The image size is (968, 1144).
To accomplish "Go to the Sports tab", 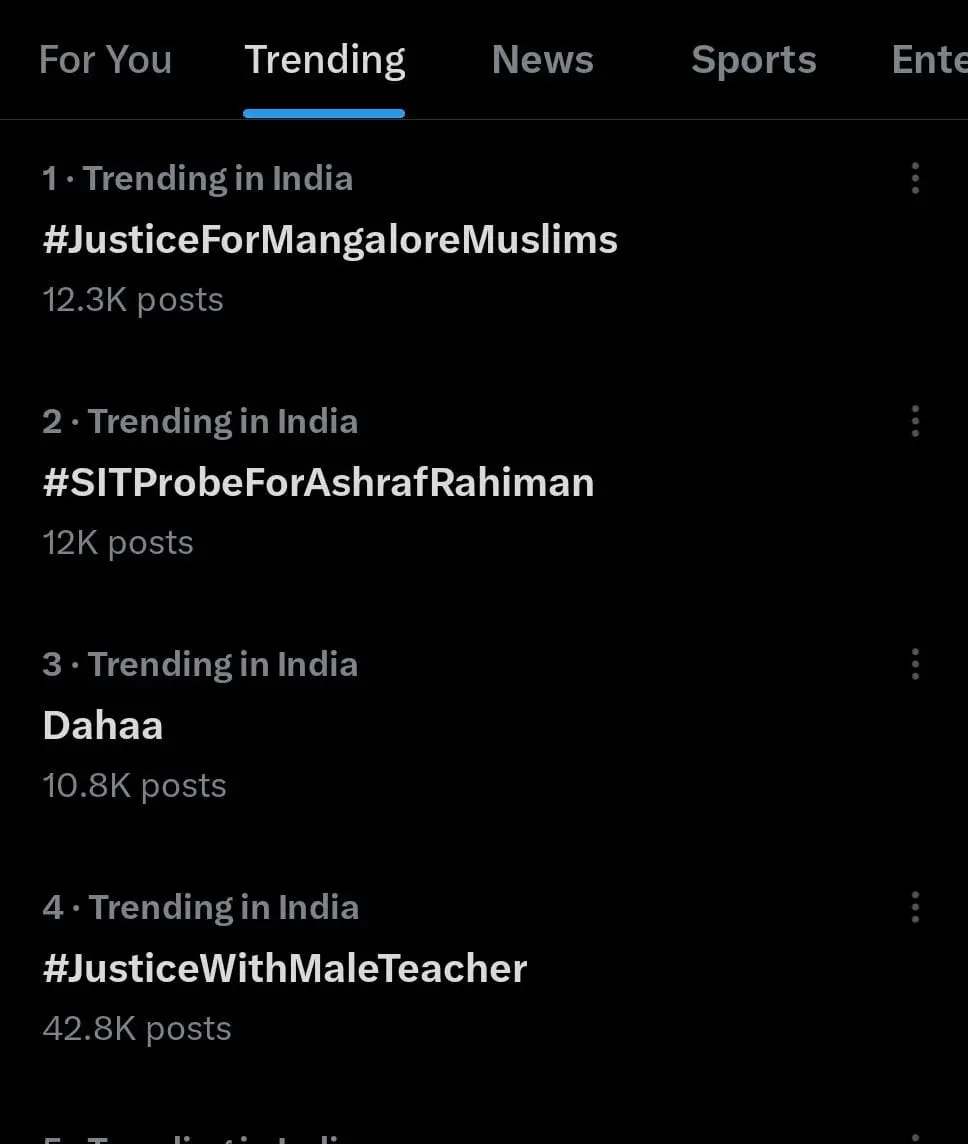I will (754, 60).
